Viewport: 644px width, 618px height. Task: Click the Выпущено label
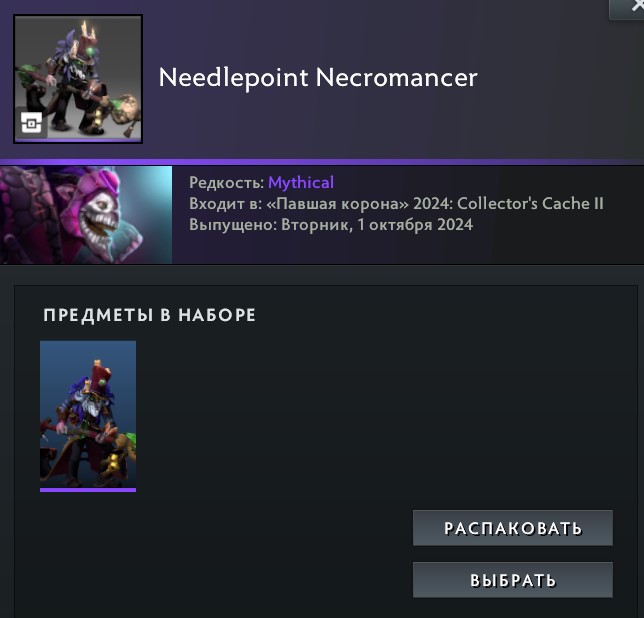(x=233, y=225)
